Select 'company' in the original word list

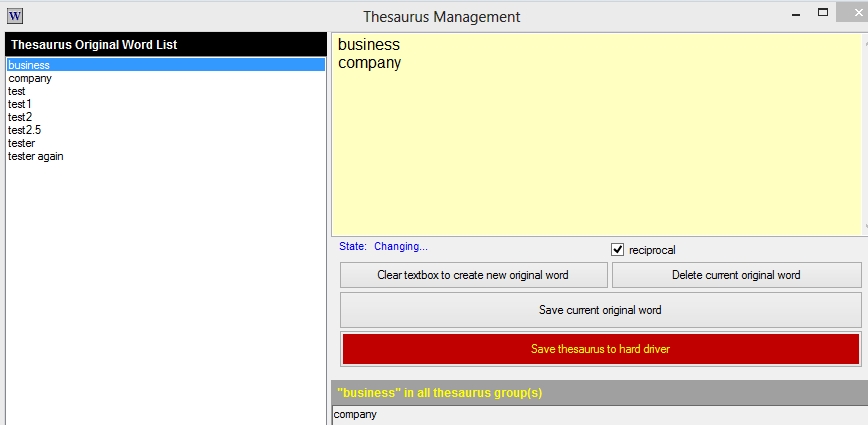tap(29, 78)
